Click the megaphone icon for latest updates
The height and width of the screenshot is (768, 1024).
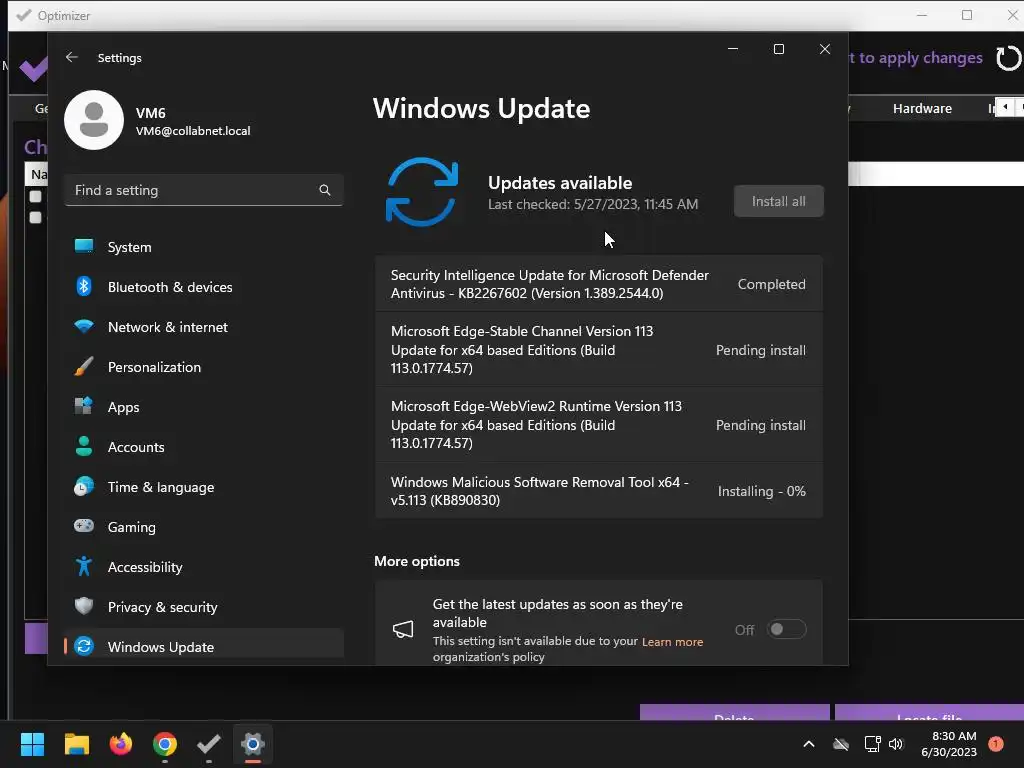coord(403,630)
